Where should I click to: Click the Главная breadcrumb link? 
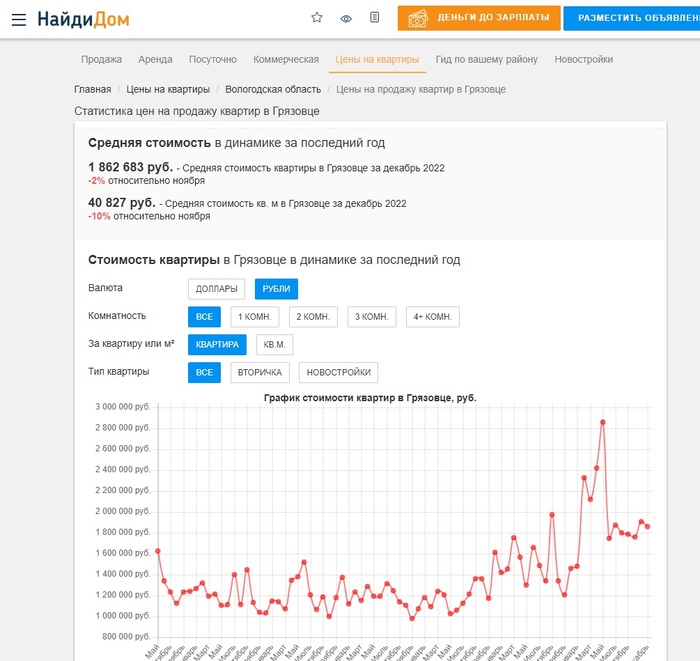[92, 89]
